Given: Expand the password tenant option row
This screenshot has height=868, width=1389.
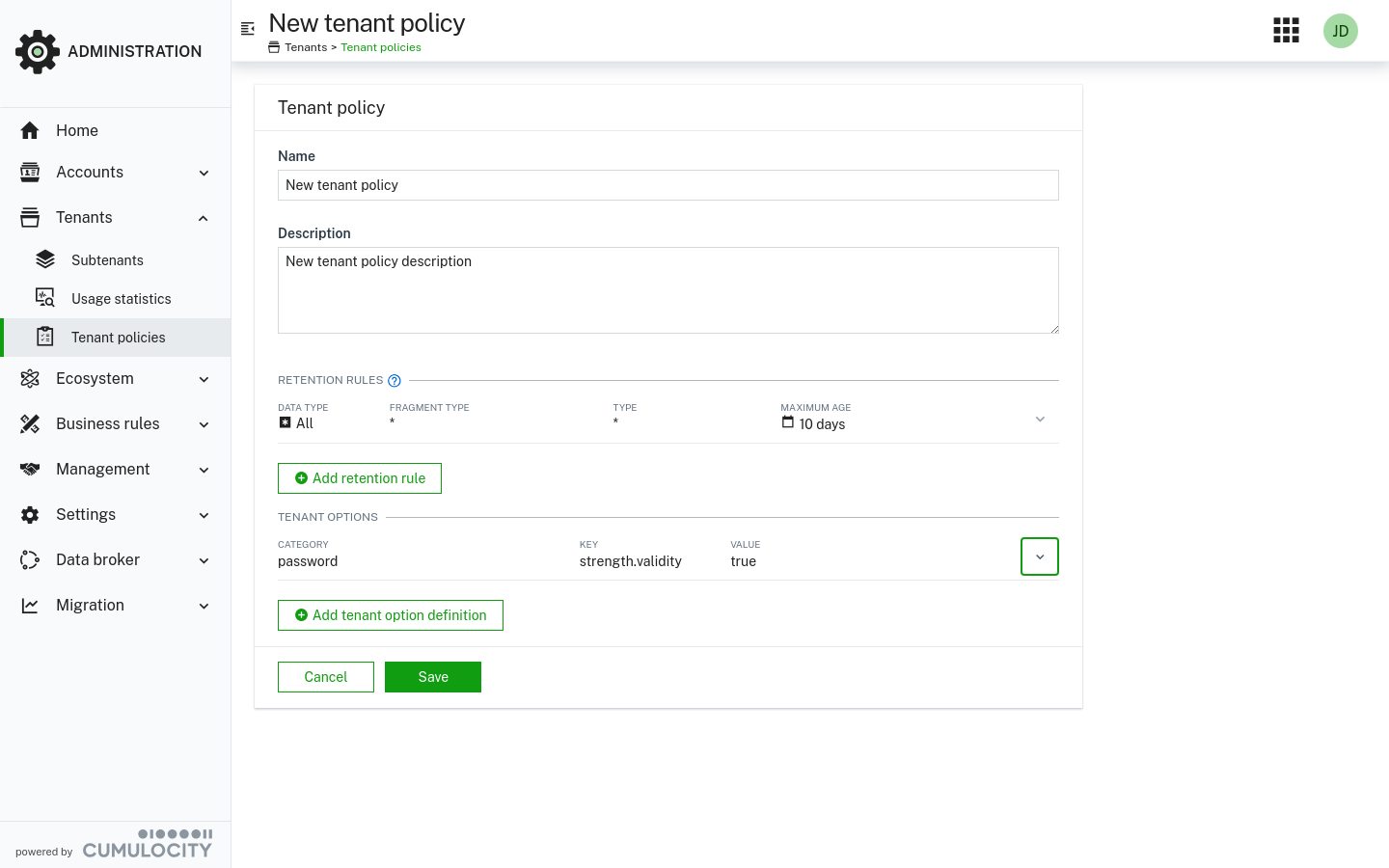Looking at the screenshot, I should coord(1039,556).
